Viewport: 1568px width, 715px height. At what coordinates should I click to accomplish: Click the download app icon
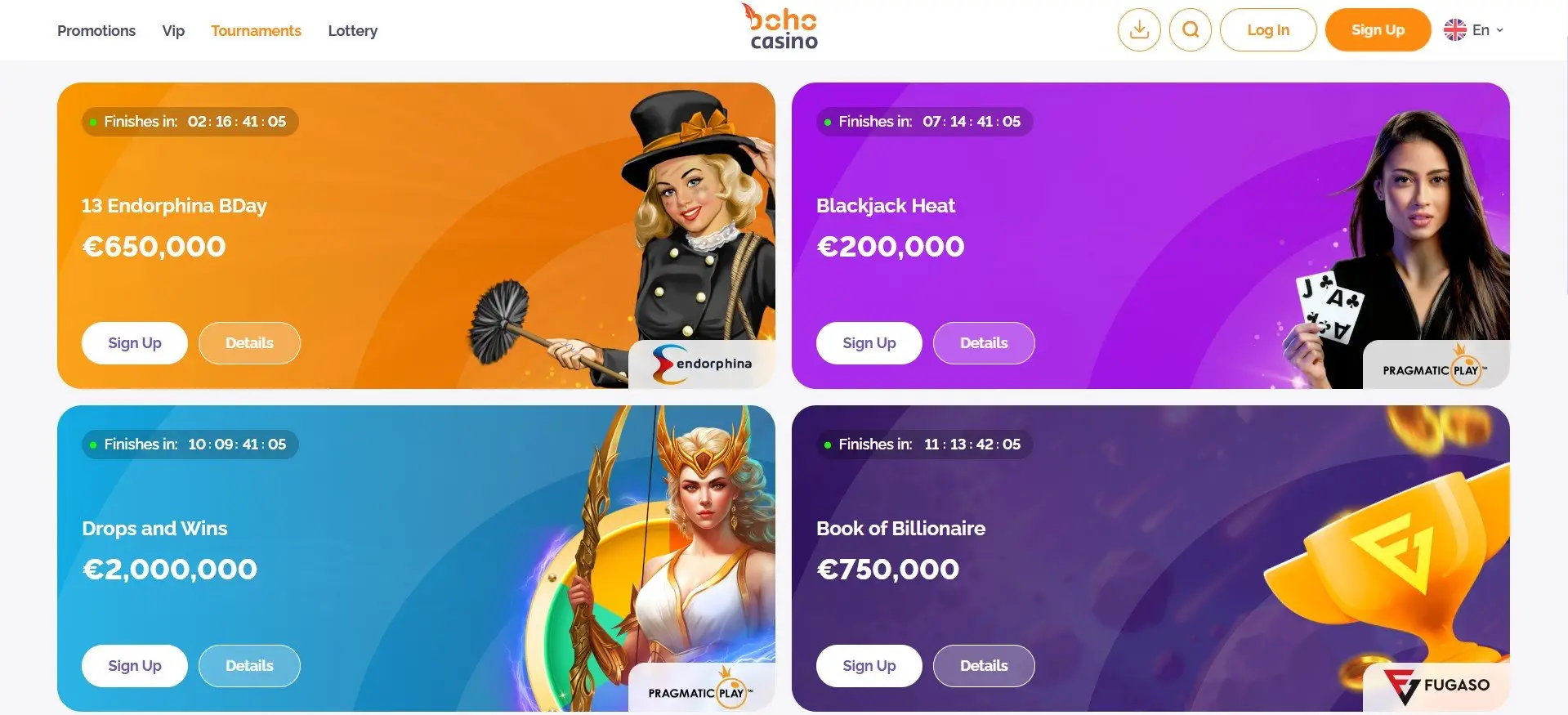coord(1139,30)
